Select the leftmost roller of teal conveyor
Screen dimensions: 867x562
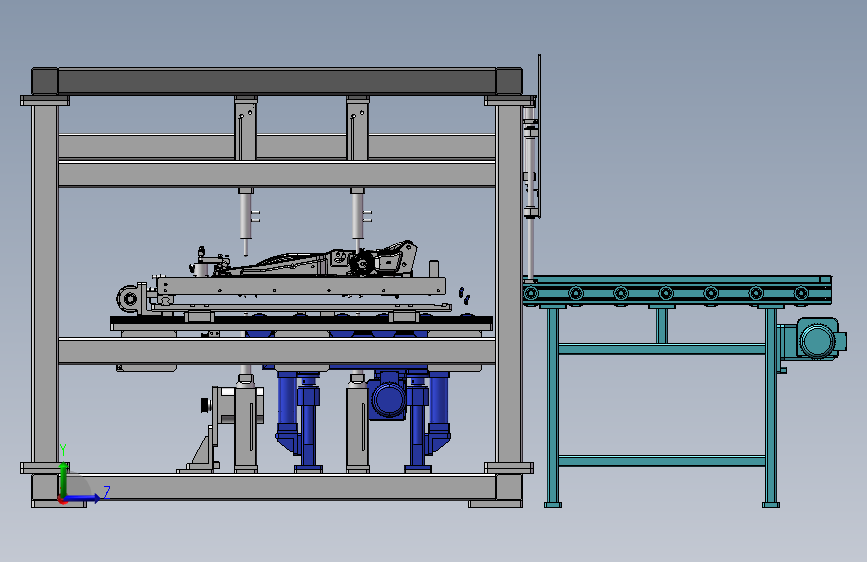[531, 293]
